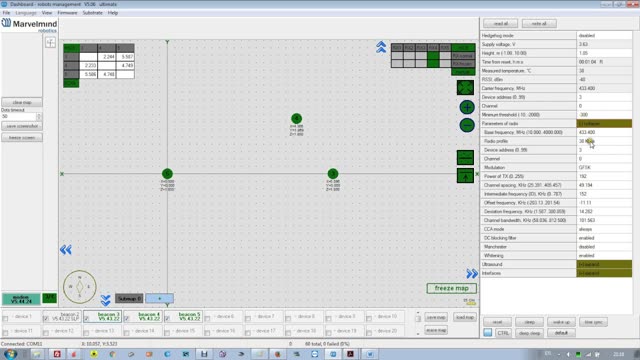Click the erase map button
Image resolution: width=640 pixels, height=360 pixels.
(x=436, y=330)
